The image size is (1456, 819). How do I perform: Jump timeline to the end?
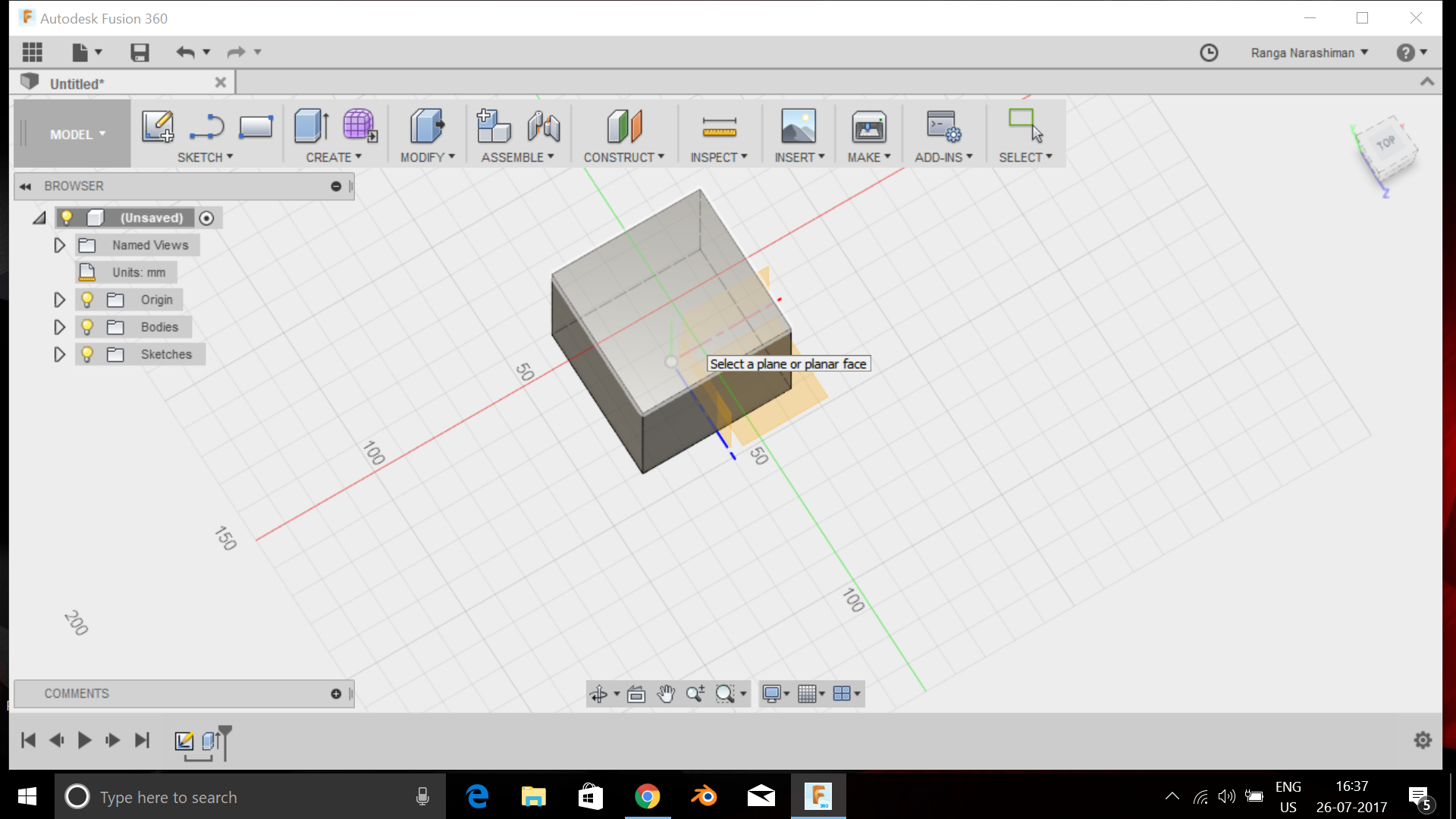(142, 740)
